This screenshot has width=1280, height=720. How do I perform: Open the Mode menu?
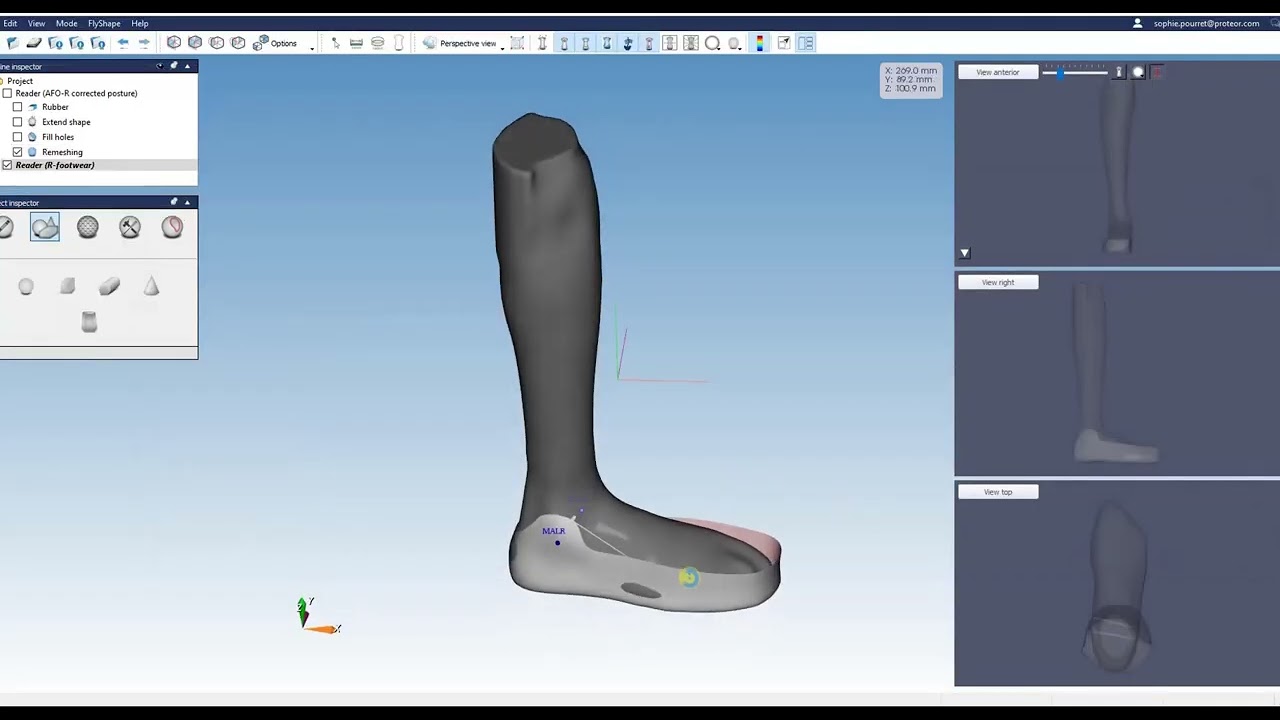(66, 23)
